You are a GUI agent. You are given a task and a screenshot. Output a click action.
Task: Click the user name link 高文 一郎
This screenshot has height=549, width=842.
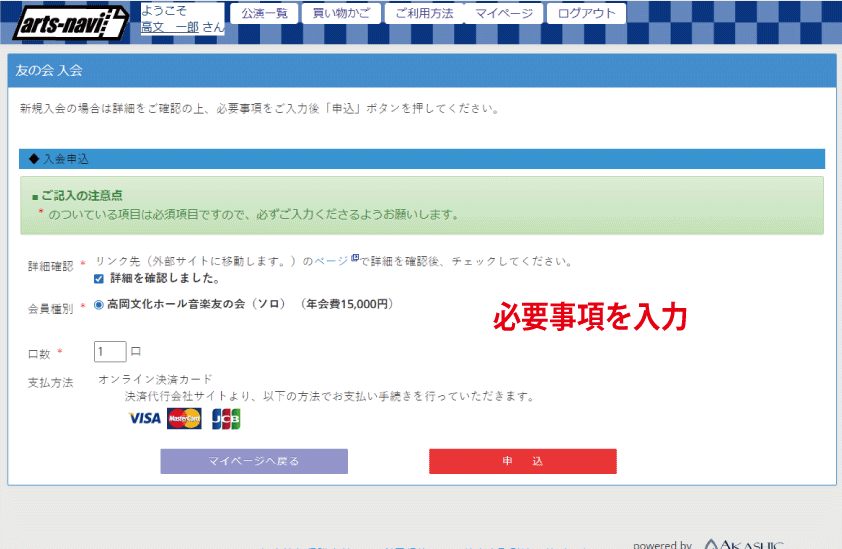point(170,27)
